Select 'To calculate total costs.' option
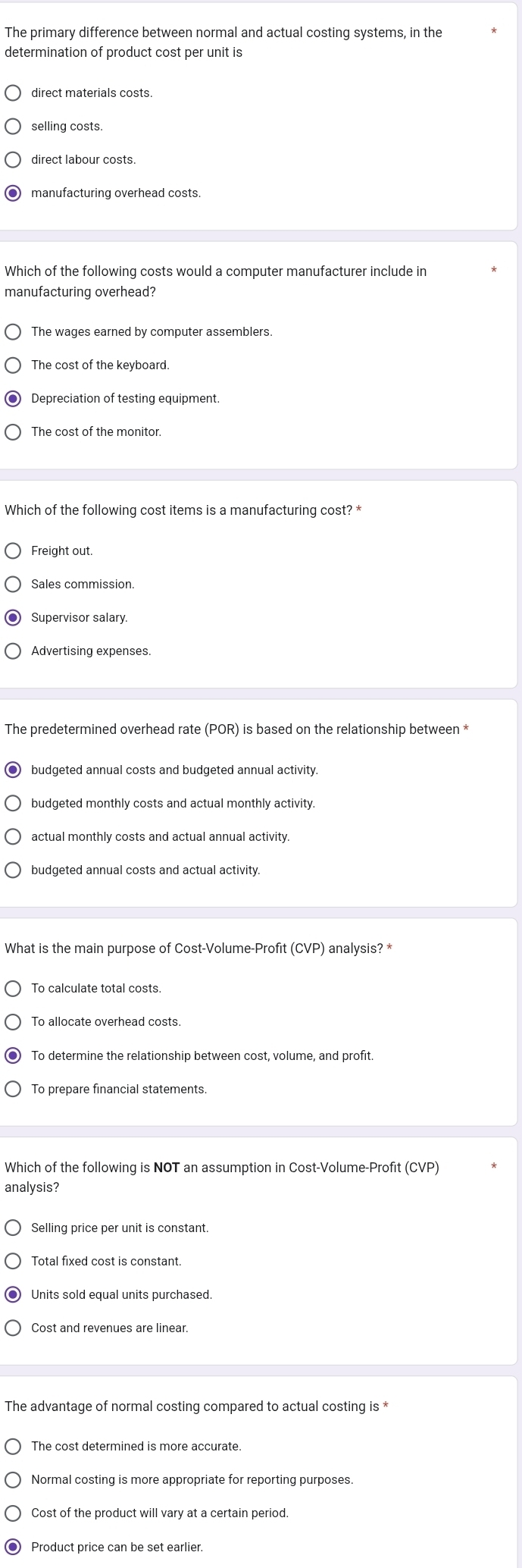The height and width of the screenshot is (1568, 522). click(x=13, y=989)
